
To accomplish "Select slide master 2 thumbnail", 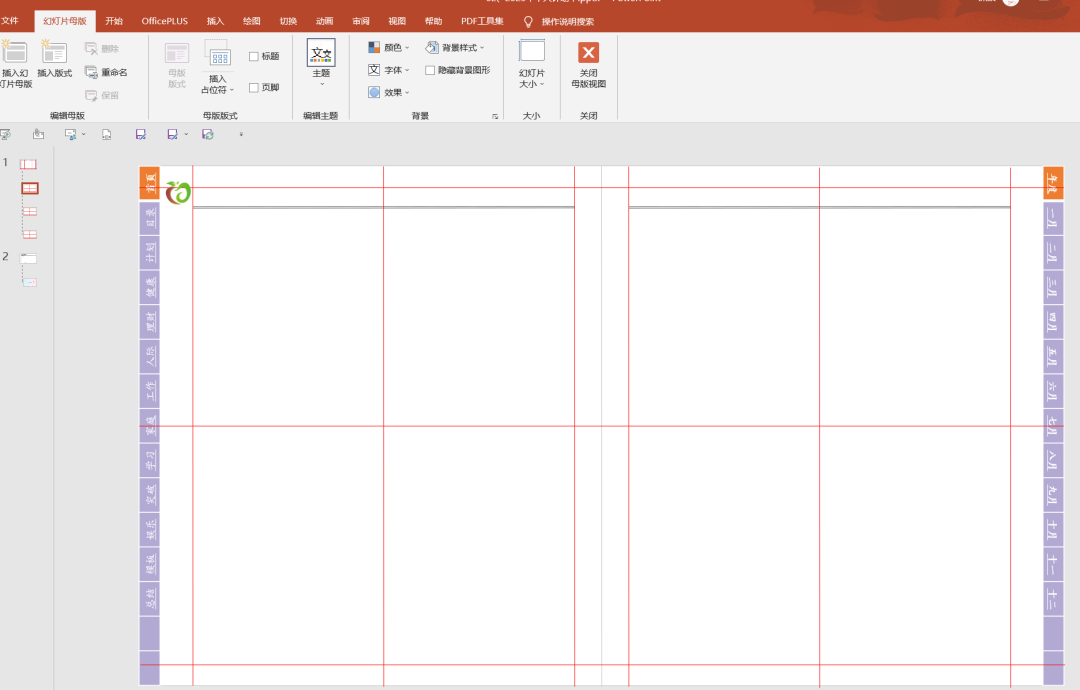I will pyautogui.click(x=28, y=258).
